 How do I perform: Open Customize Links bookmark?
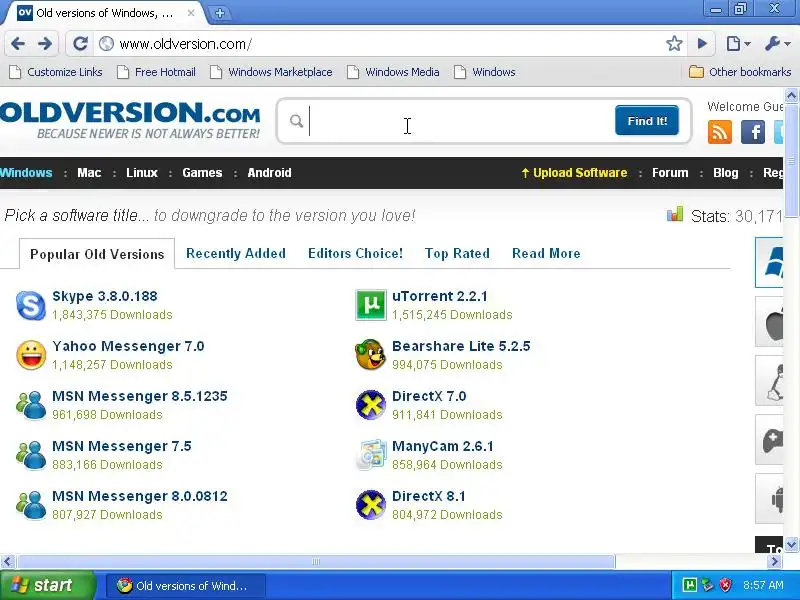(56, 72)
